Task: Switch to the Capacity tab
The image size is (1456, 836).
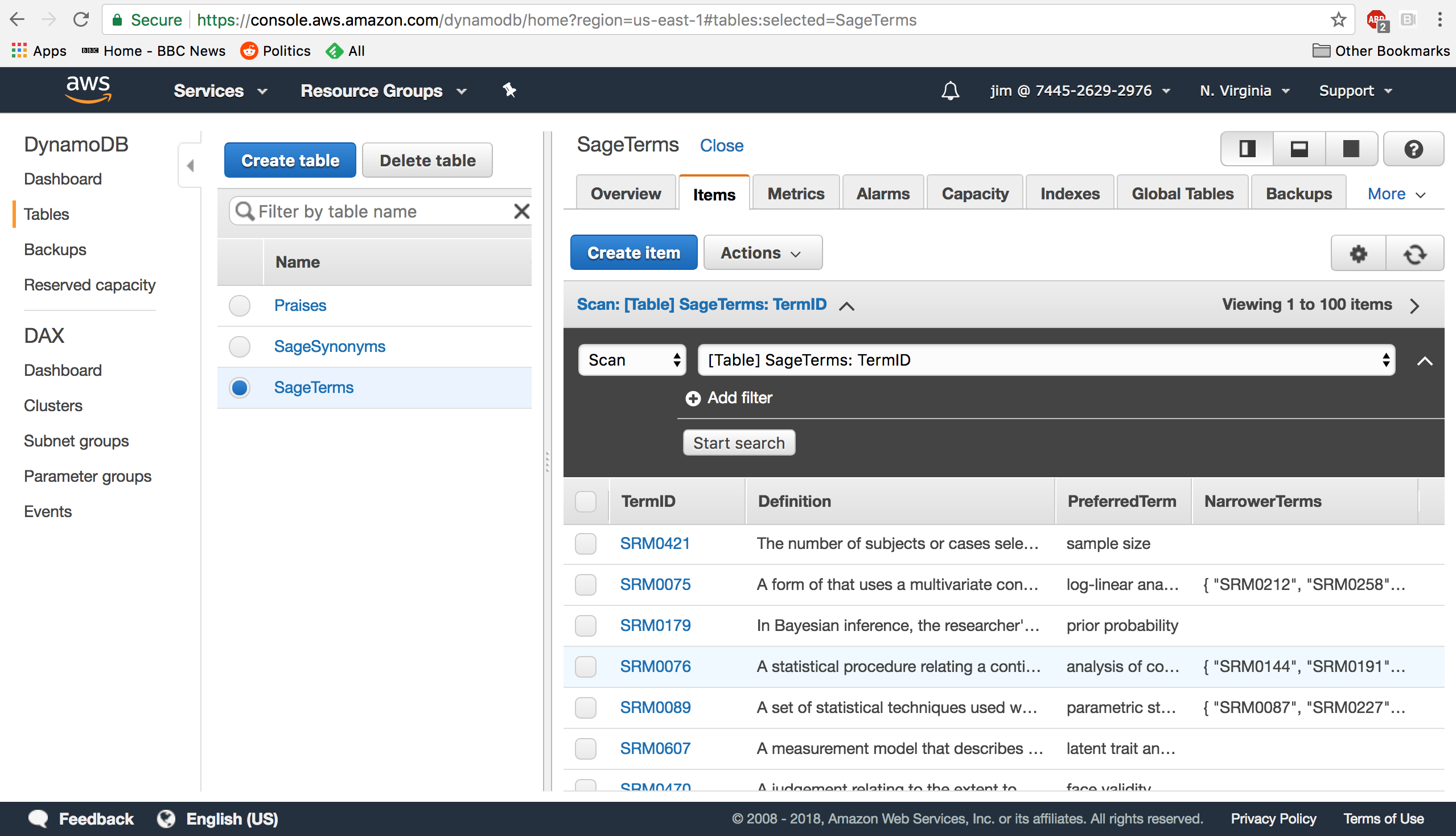Action: tap(974, 194)
